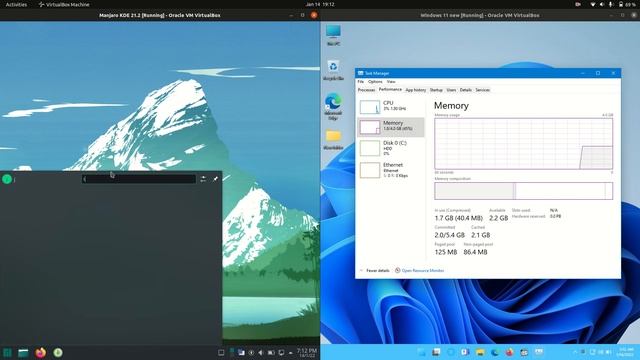The image size is (640, 360).
Task: Open This PC icon on Windows desktop
Action: 333,35
